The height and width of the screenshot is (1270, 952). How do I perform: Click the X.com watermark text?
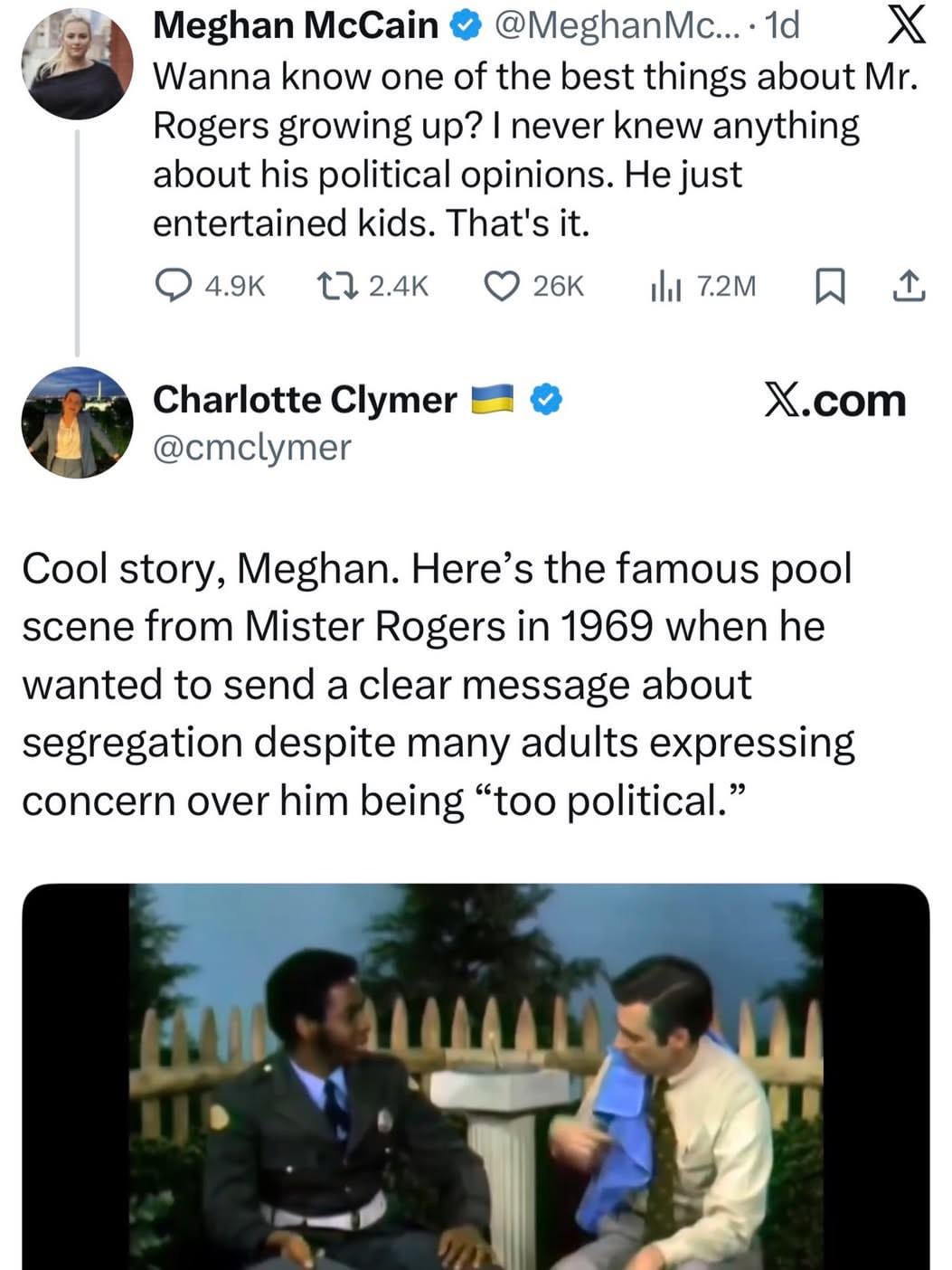point(834,401)
